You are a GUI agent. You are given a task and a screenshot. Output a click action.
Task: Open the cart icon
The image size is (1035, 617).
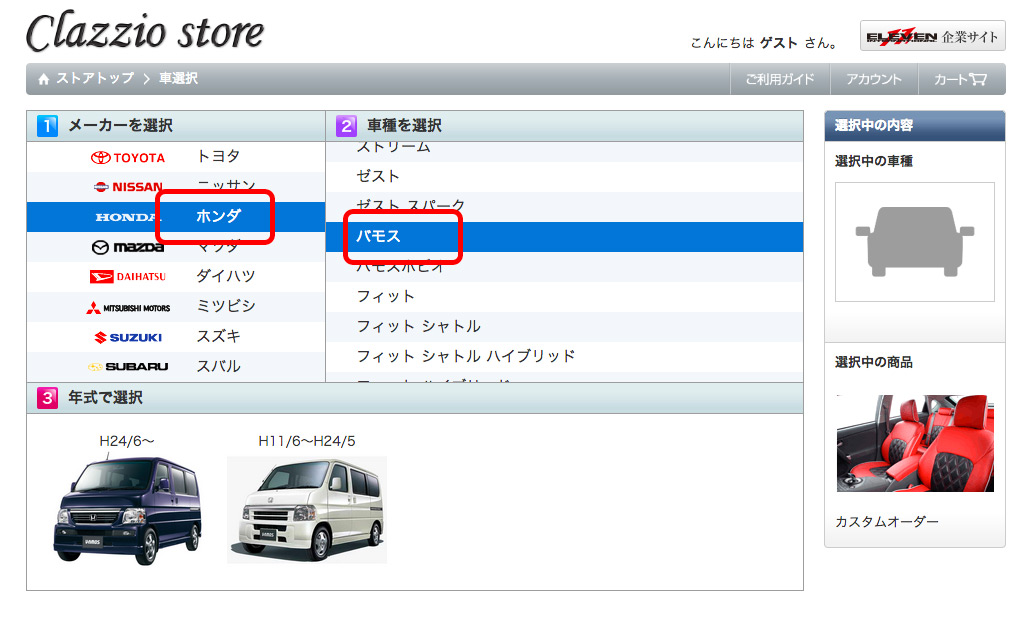pos(978,79)
